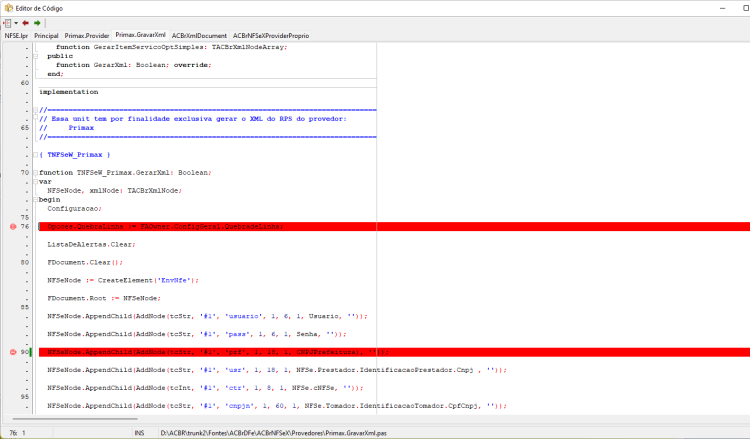Click gutter line number 80
This screenshot has height=439, width=750.
pyautogui.click(x=25, y=262)
